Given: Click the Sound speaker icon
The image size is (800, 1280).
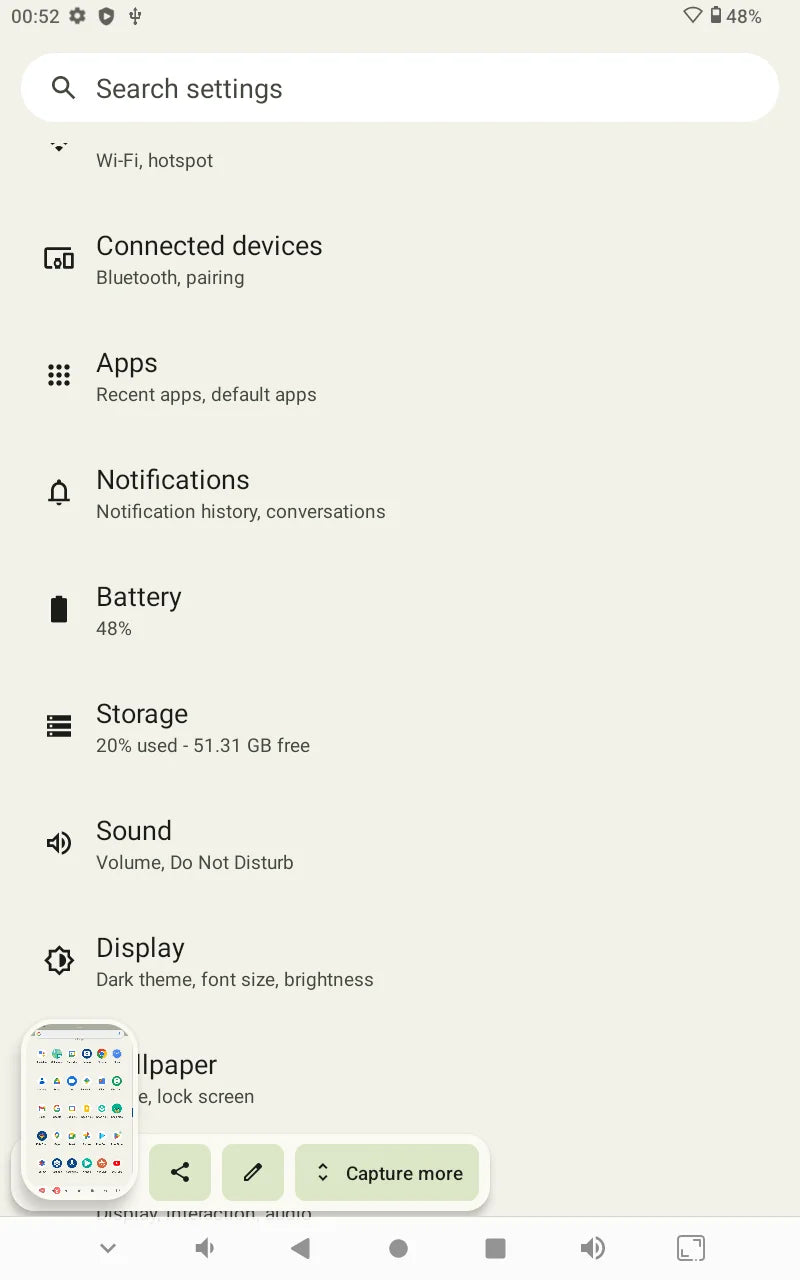Looking at the screenshot, I should click(59, 843).
